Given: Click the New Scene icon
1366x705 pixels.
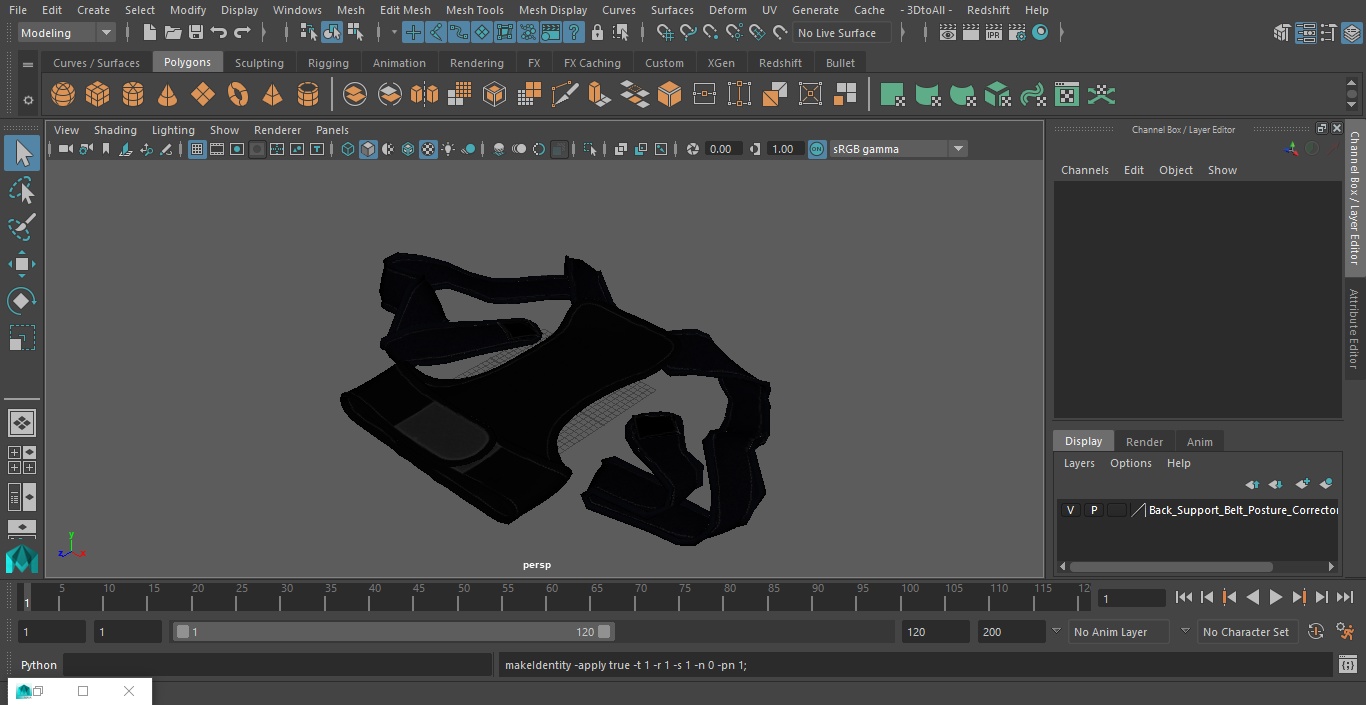Looking at the screenshot, I should [149, 33].
